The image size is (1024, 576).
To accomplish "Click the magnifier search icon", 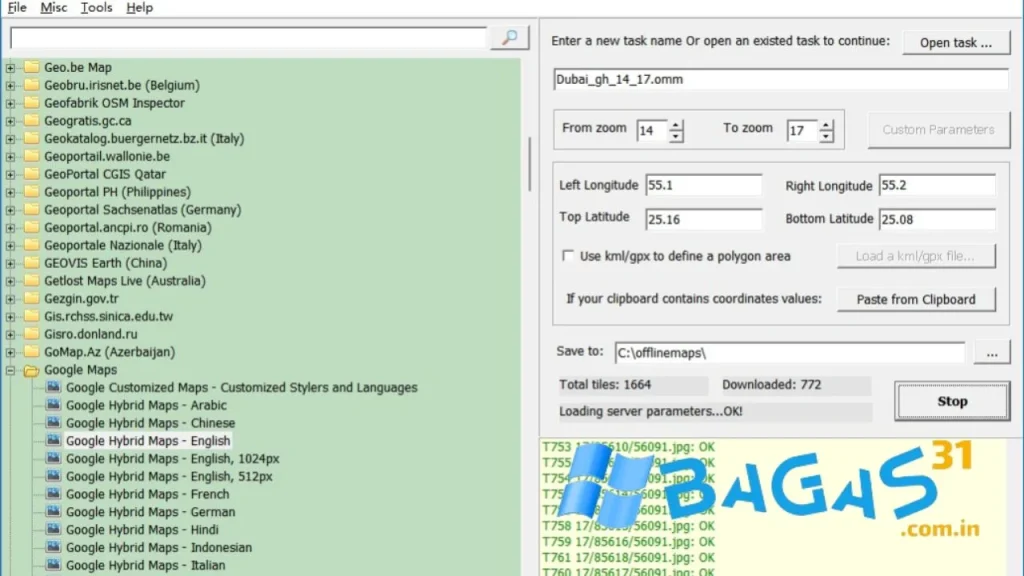I will (x=510, y=38).
